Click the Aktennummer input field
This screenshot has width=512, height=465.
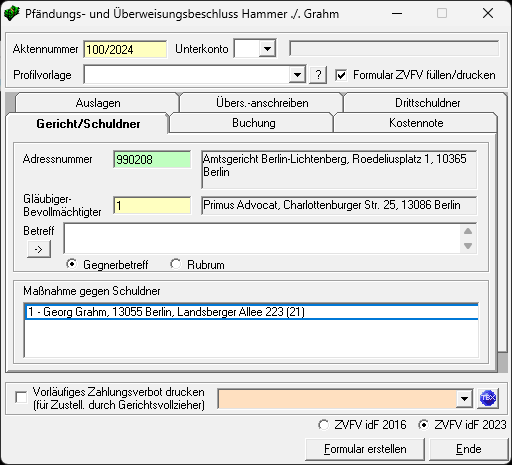[x=125, y=49]
